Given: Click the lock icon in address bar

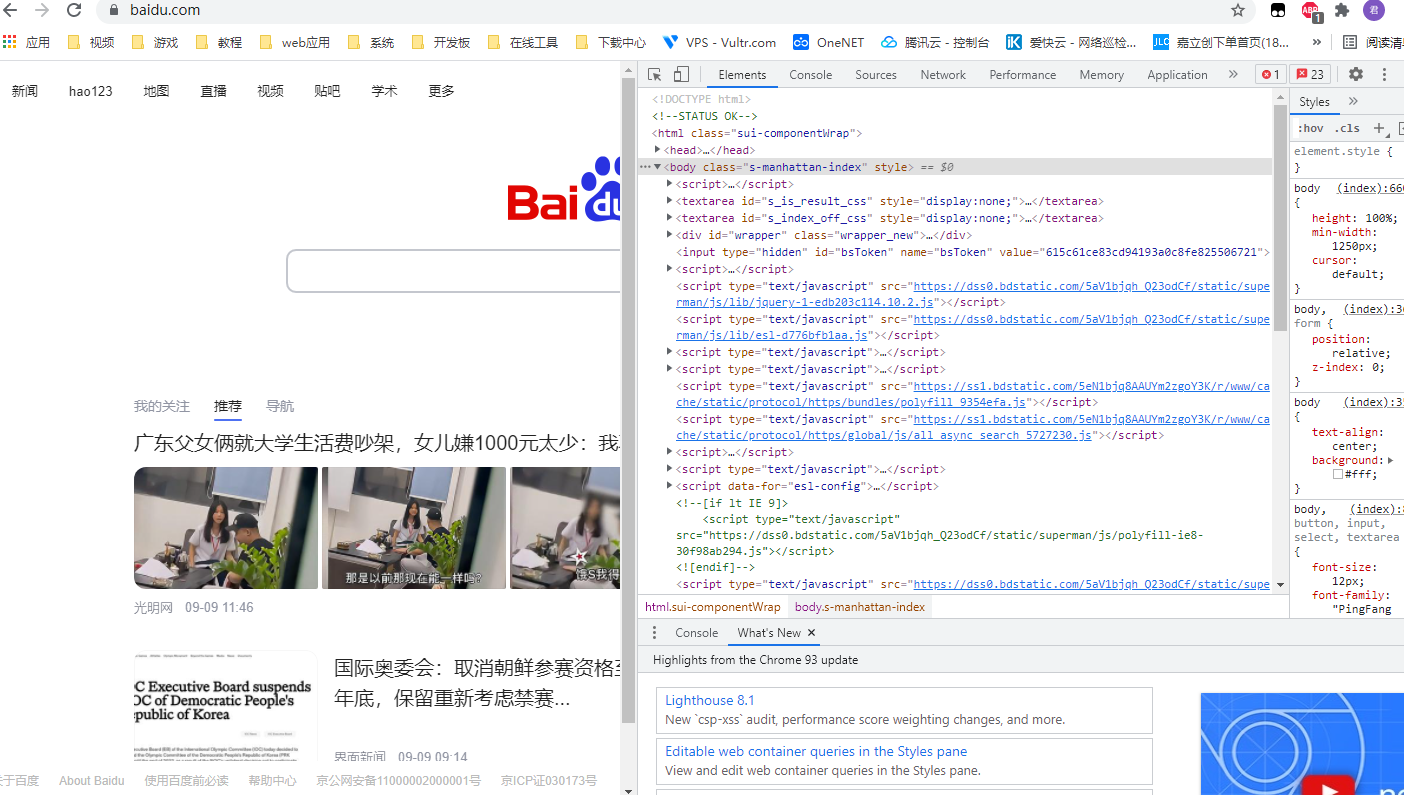Looking at the screenshot, I should point(113,10).
